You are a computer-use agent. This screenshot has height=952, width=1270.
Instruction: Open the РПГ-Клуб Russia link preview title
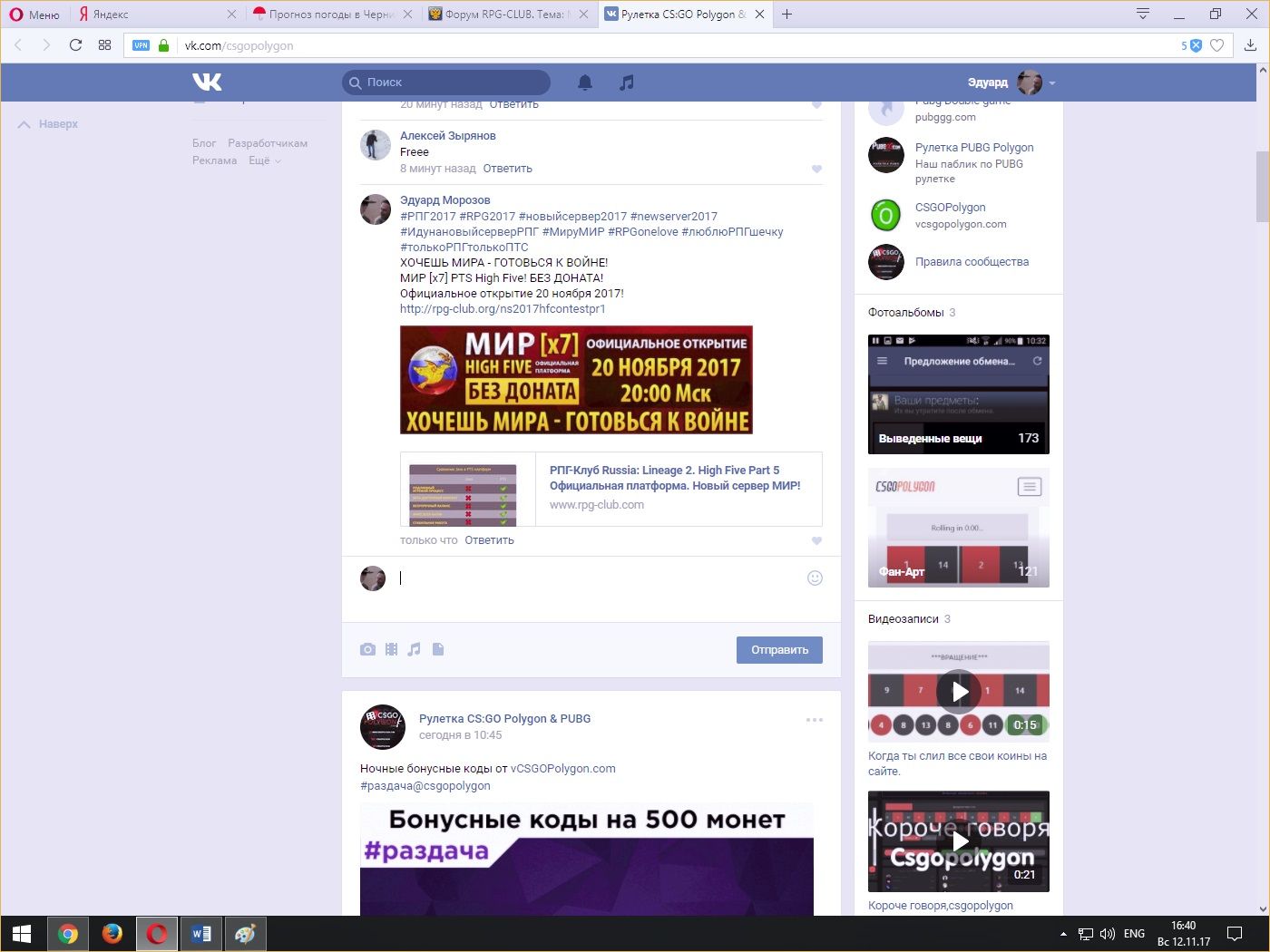pos(675,478)
